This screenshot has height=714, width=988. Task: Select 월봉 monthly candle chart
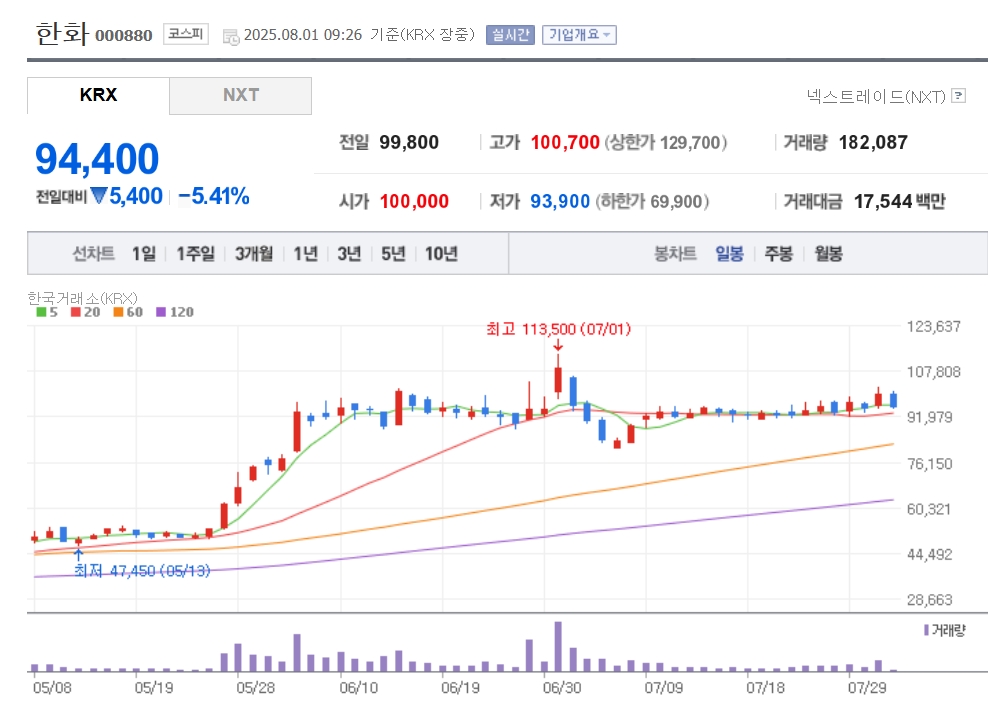click(x=828, y=253)
